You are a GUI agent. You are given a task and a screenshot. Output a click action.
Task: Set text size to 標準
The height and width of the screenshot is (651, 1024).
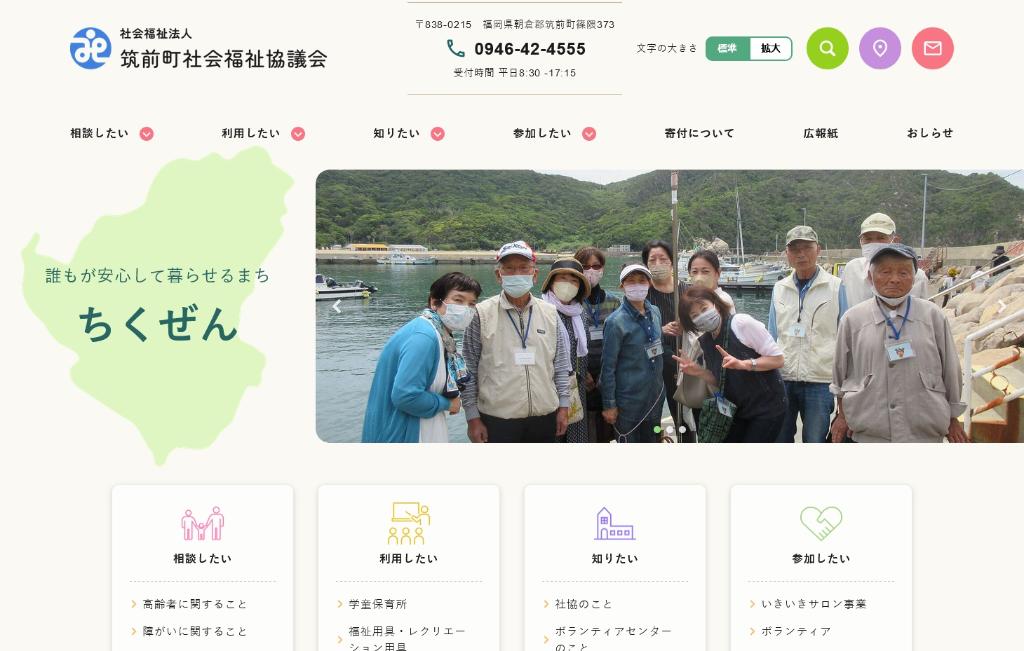pos(728,48)
